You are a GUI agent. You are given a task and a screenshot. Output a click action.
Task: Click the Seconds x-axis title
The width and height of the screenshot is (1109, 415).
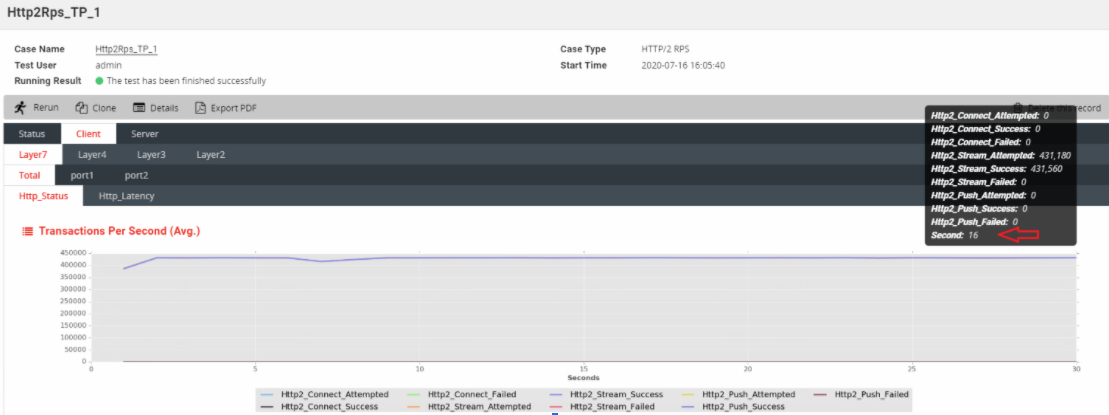pyautogui.click(x=583, y=378)
